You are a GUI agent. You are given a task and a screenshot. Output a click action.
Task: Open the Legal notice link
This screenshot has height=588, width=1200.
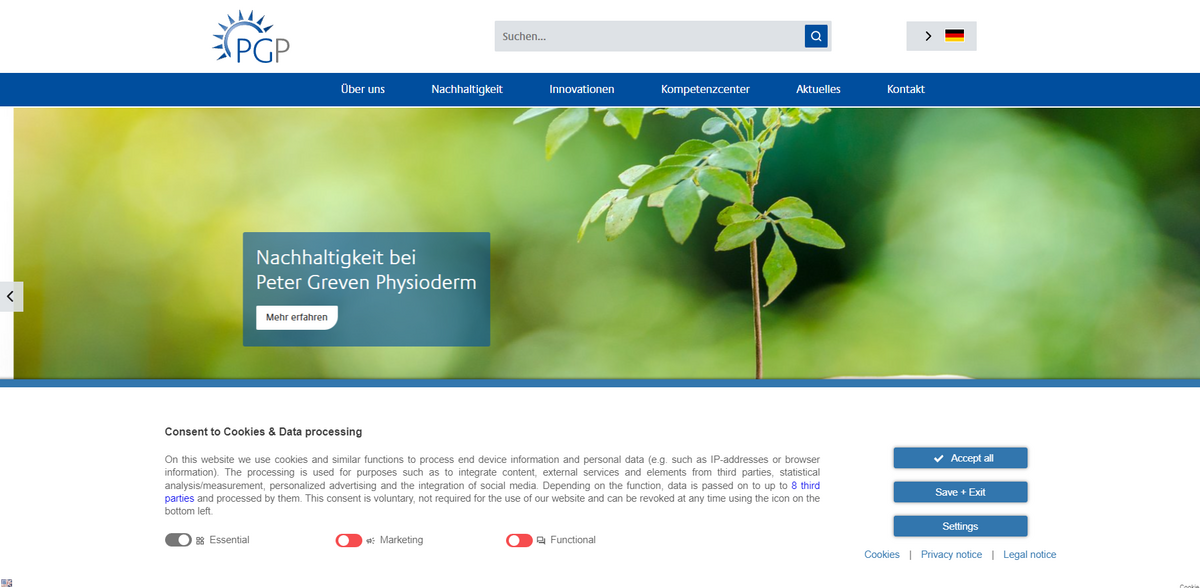(1030, 554)
